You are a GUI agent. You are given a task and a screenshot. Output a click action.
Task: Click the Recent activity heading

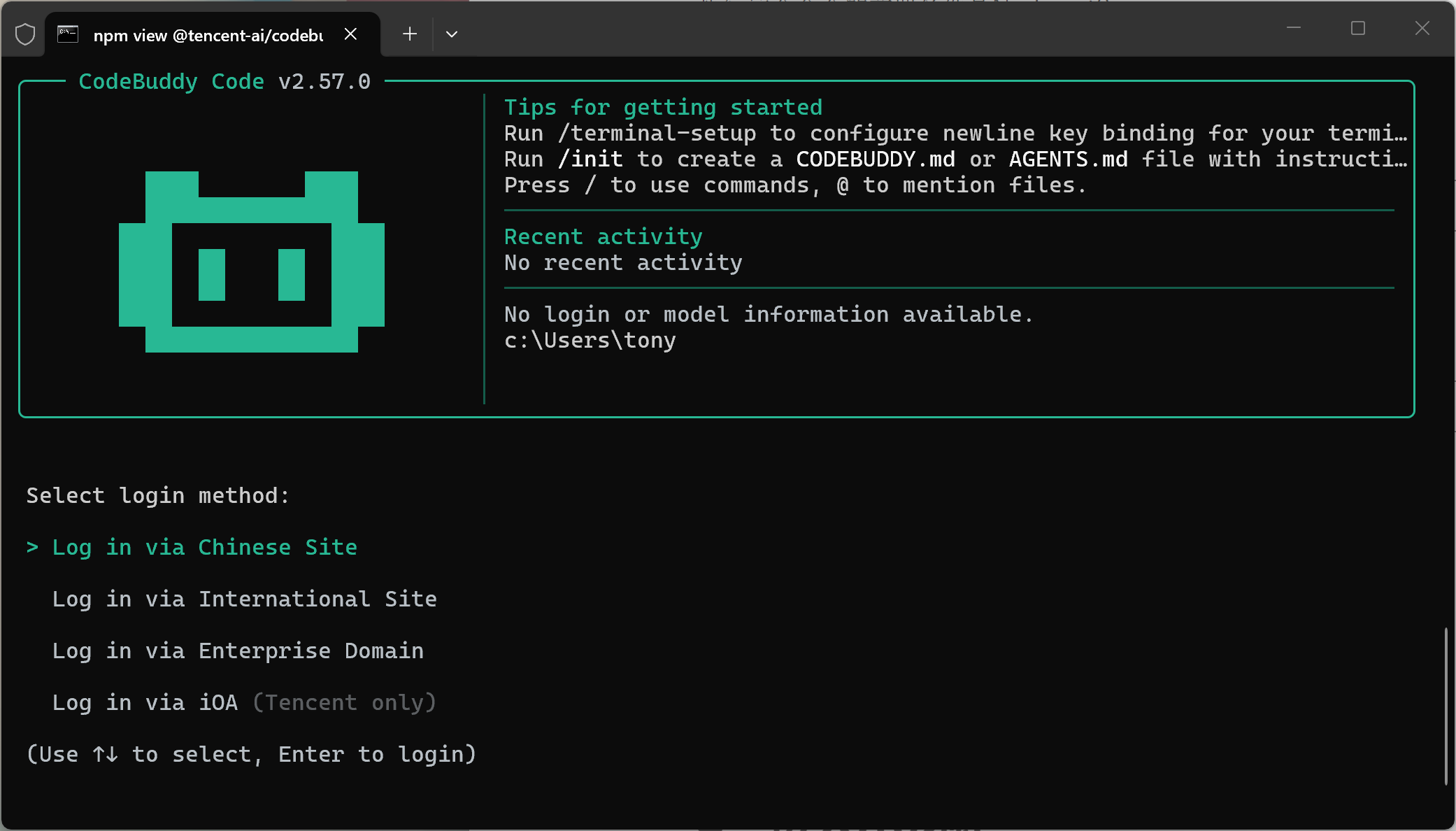[603, 236]
